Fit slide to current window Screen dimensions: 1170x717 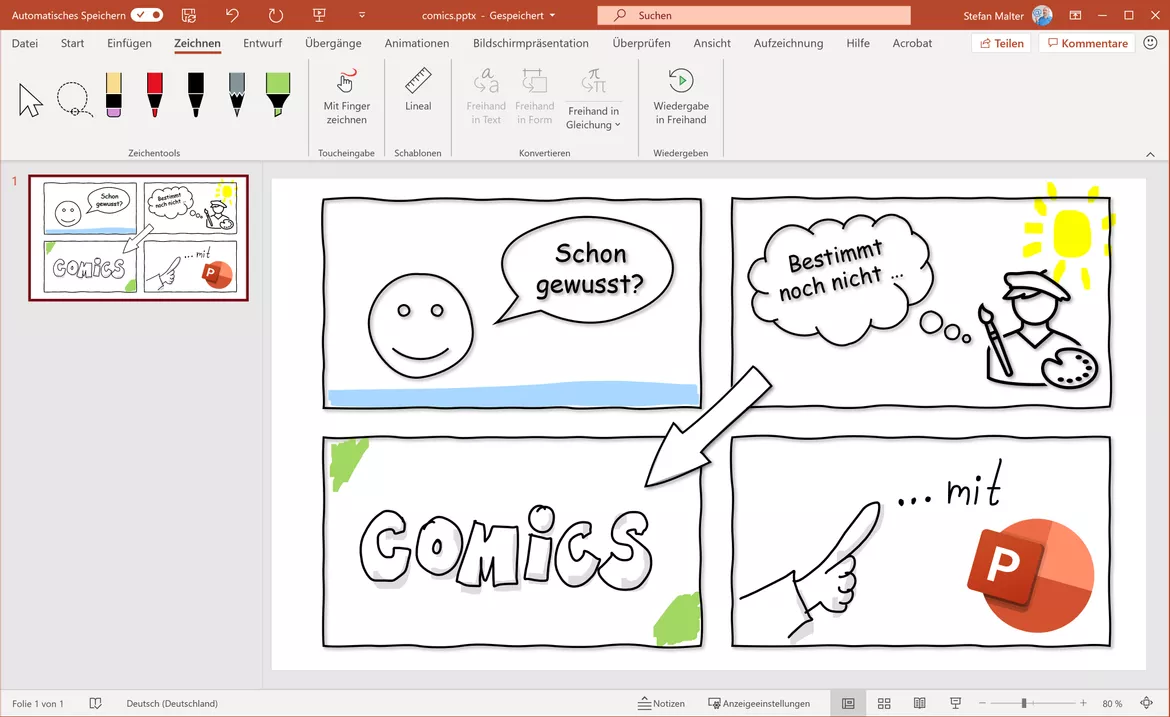click(x=1147, y=704)
